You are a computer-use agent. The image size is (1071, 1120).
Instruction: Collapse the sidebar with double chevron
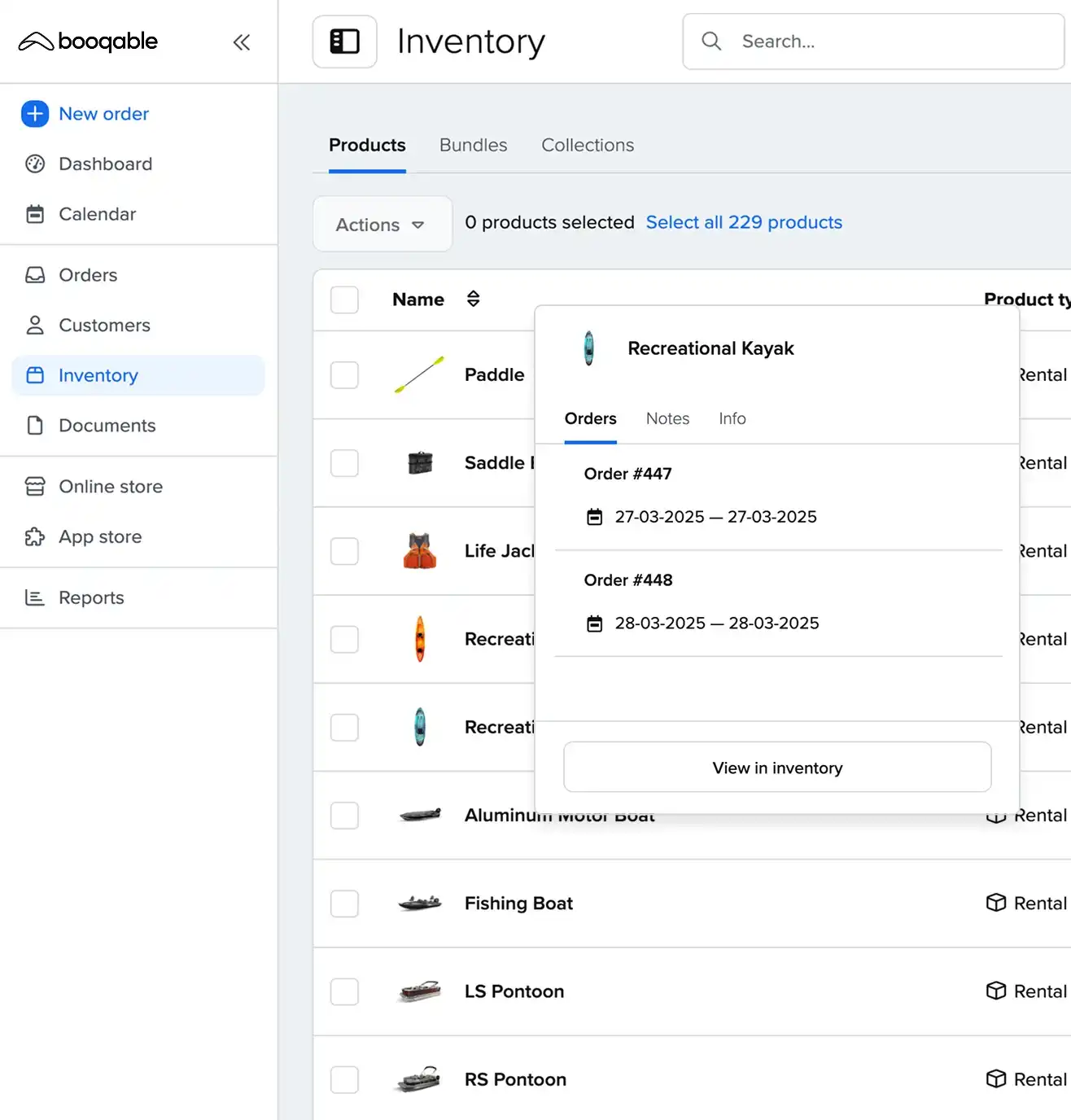(242, 42)
